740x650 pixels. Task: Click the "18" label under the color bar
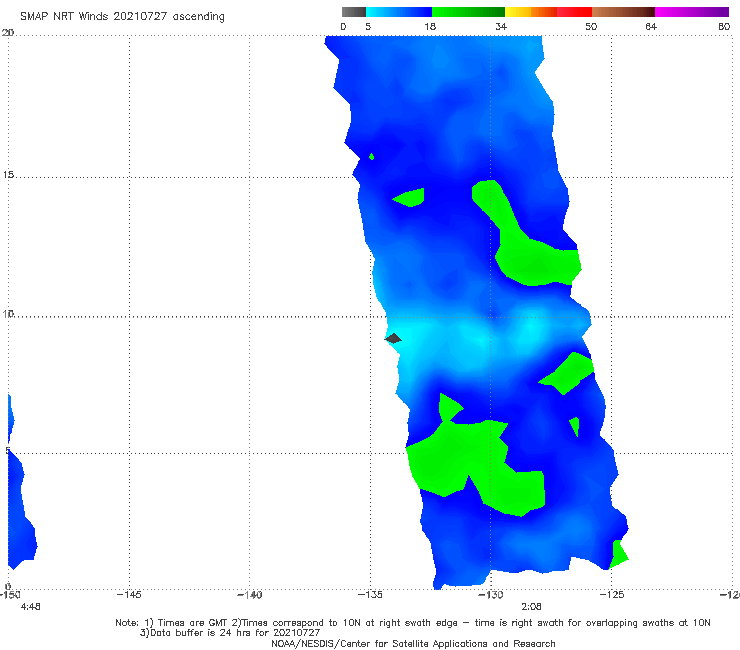[430, 27]
